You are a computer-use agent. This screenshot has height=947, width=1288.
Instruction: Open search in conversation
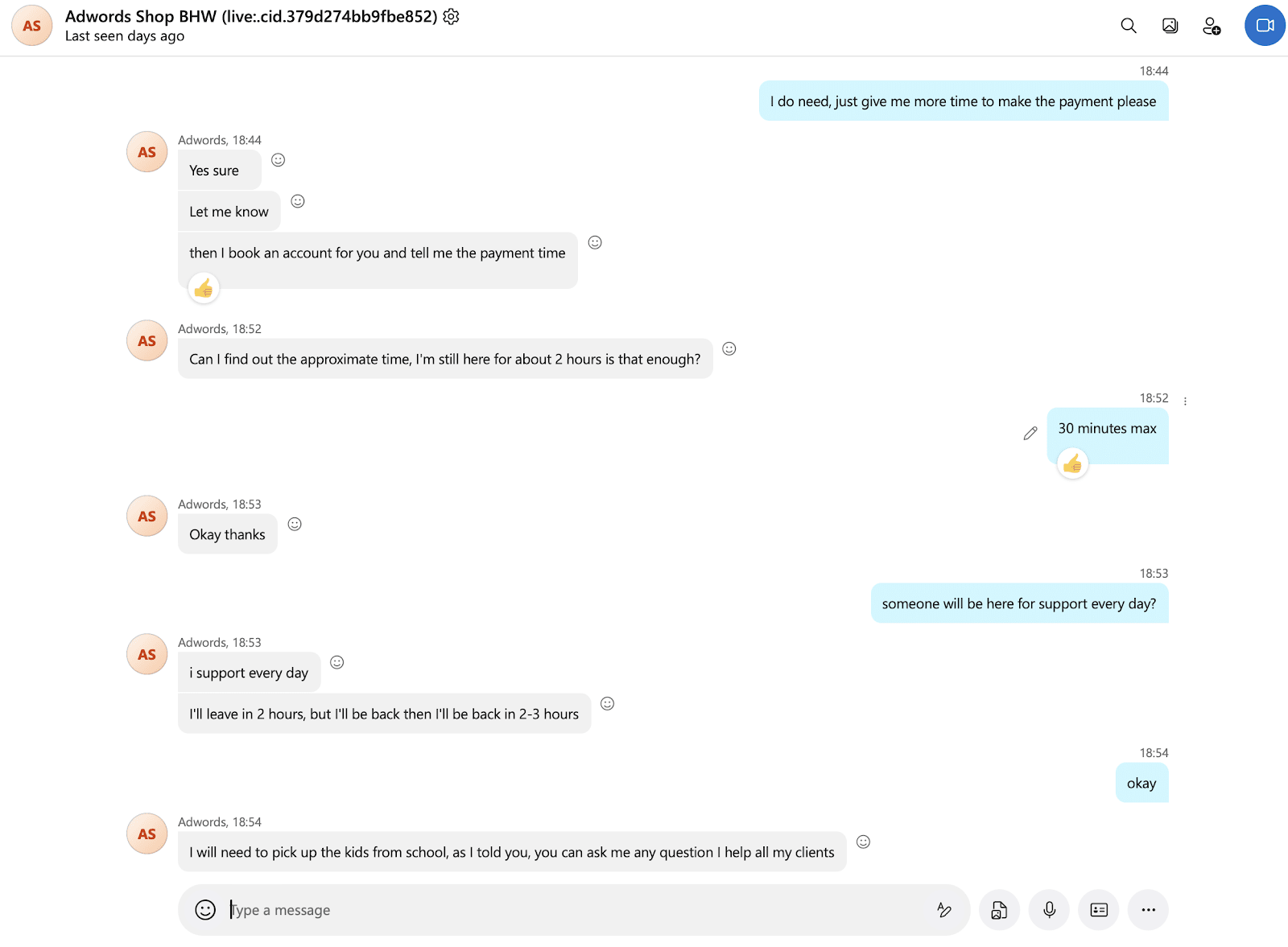point(1129,26)
